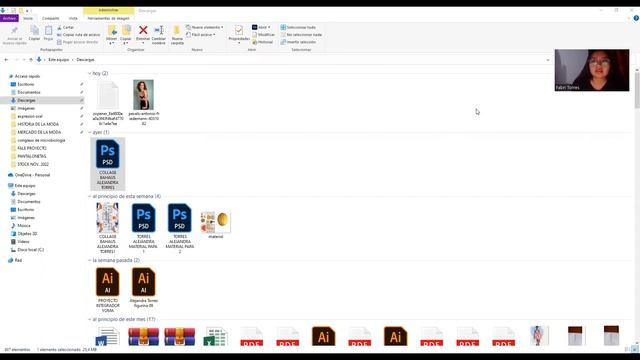
Task: Open STOCK NOV. 2022 folder in sidebar
Action: pos(30,164)
